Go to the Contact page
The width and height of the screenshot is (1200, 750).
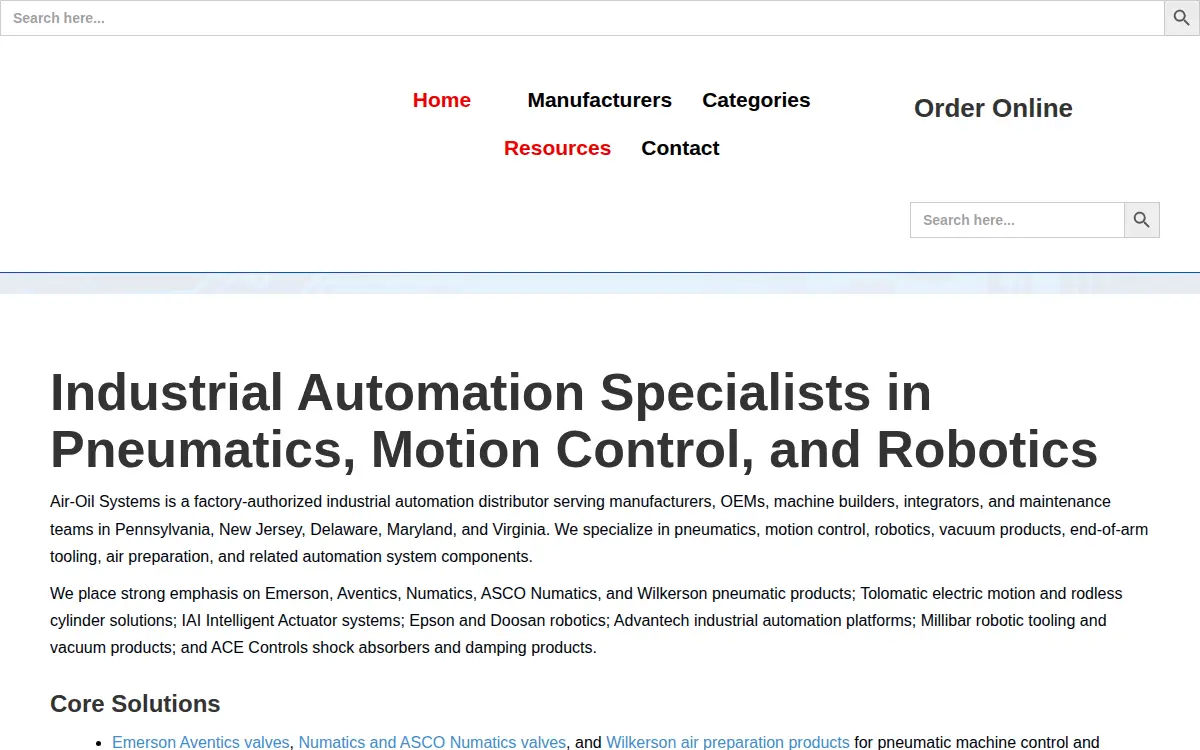tap(680, 148)
